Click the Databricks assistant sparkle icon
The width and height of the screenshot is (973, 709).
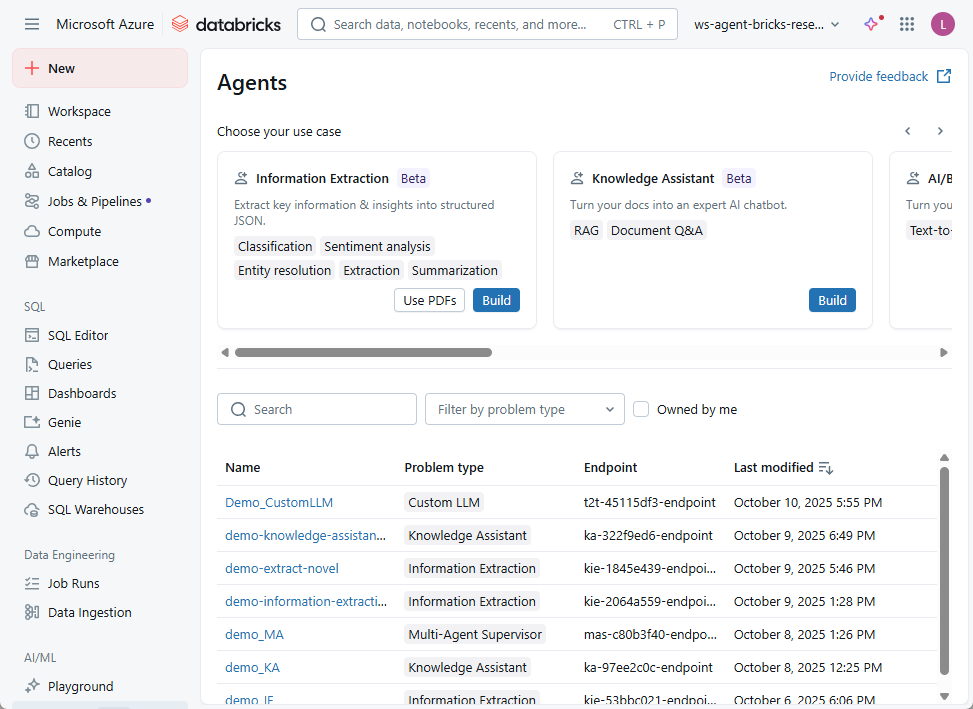tap(871, 24)
